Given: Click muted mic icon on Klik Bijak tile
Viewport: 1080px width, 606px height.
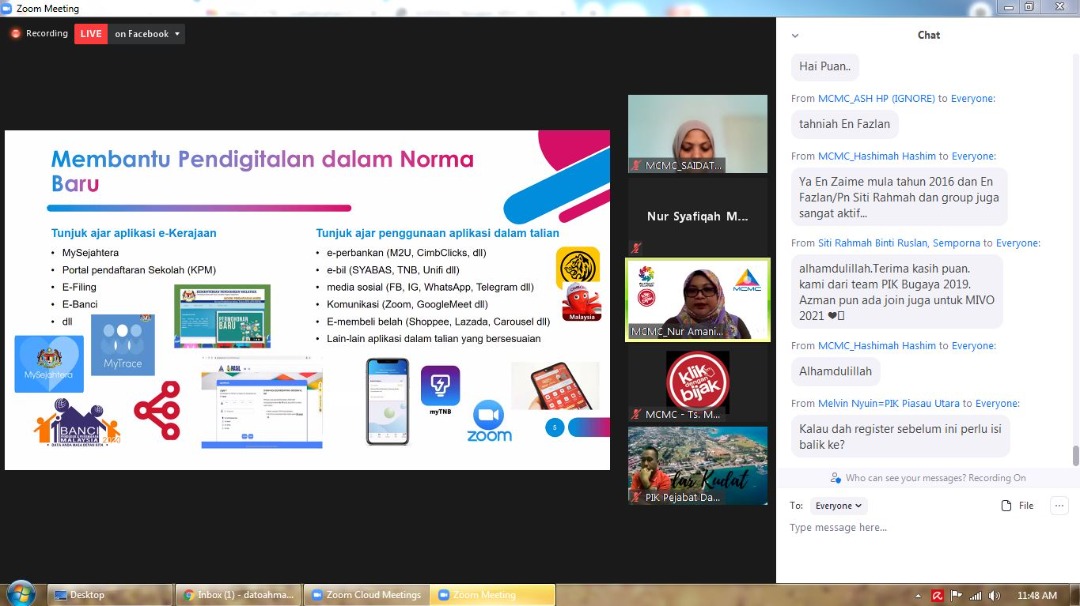Looking at the screenshot, I should [635, 414].
